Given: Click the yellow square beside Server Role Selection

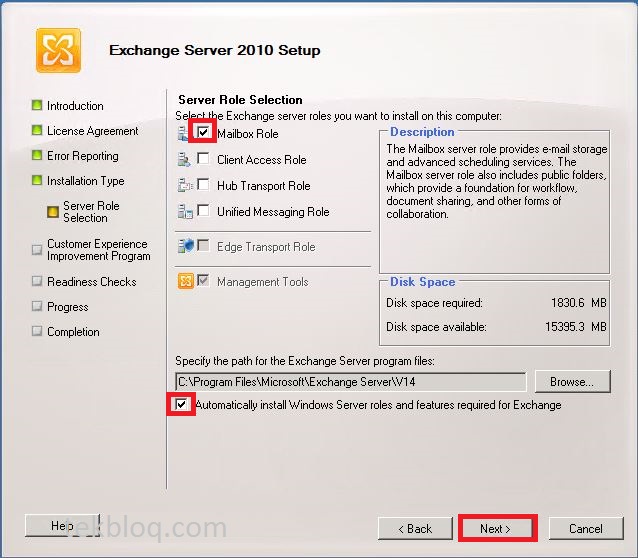Looking at the screenshot, I should [53, 212].
